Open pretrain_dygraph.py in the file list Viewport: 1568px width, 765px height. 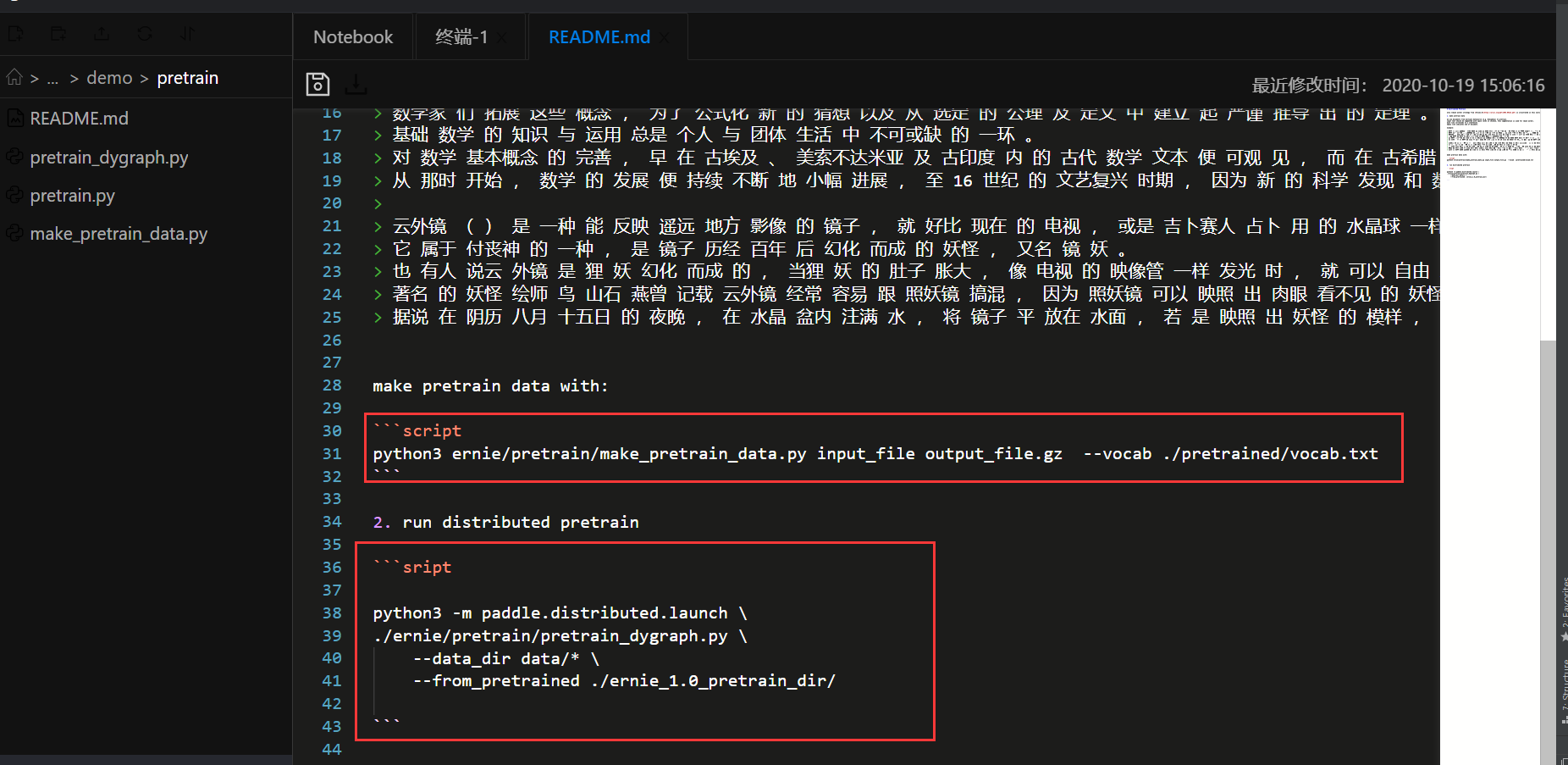pos(109,158)
